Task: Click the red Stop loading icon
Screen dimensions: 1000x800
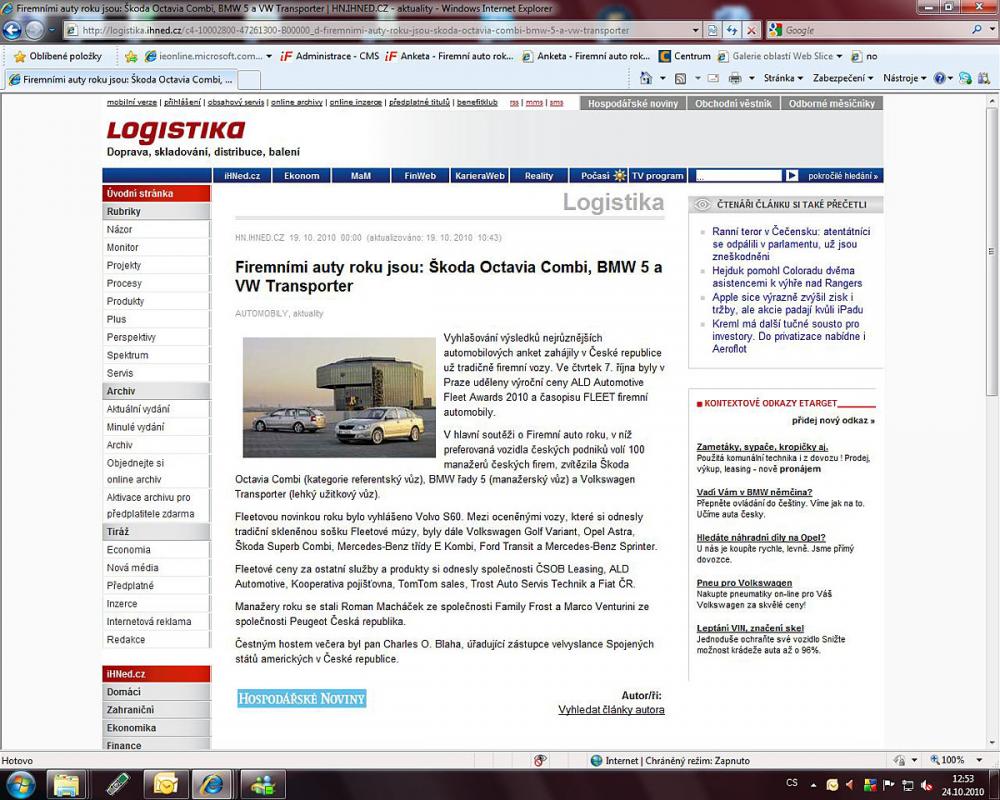Action: (x=752, y=30)
